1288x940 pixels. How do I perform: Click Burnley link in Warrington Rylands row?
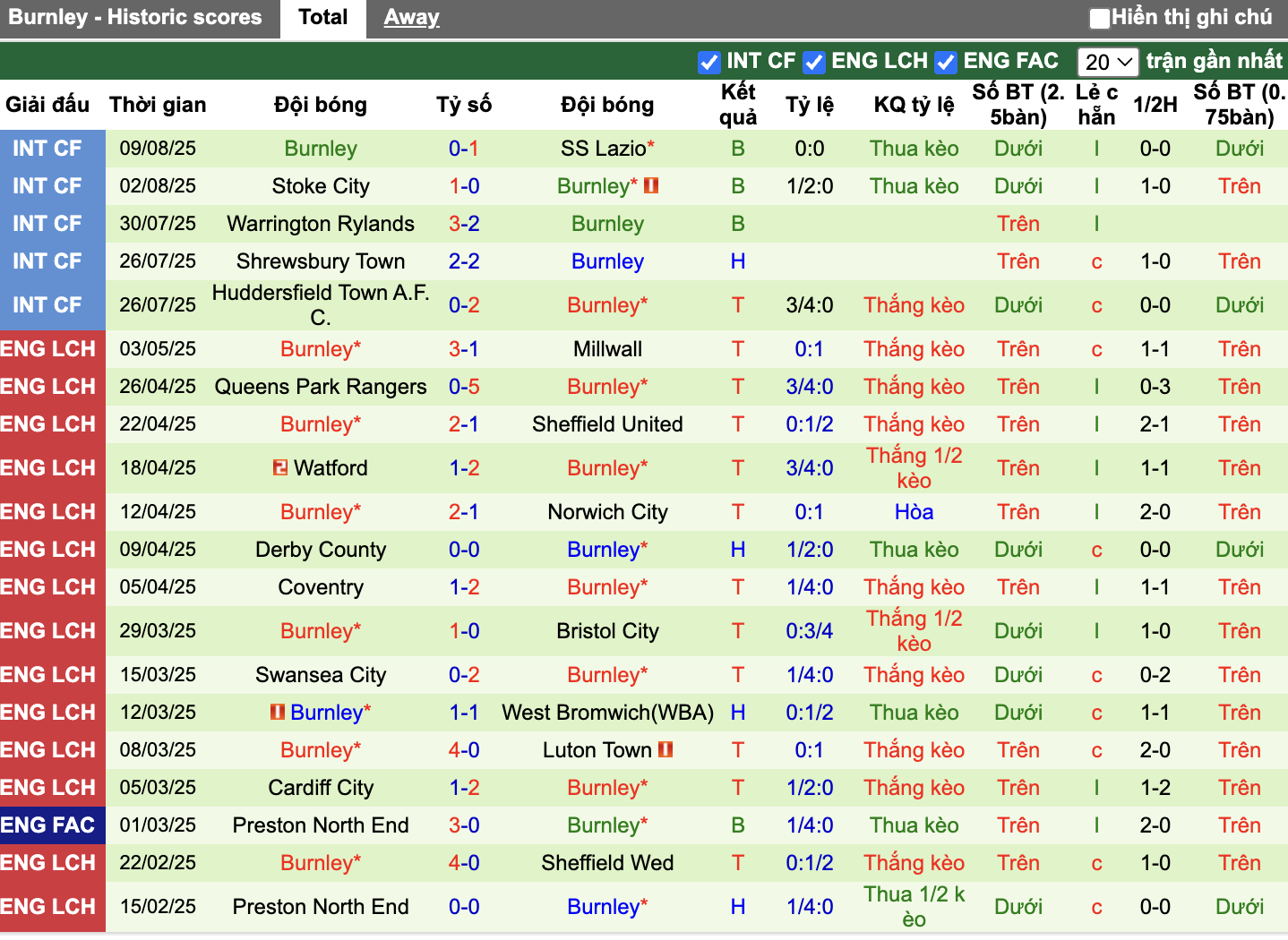pos(607,224)
